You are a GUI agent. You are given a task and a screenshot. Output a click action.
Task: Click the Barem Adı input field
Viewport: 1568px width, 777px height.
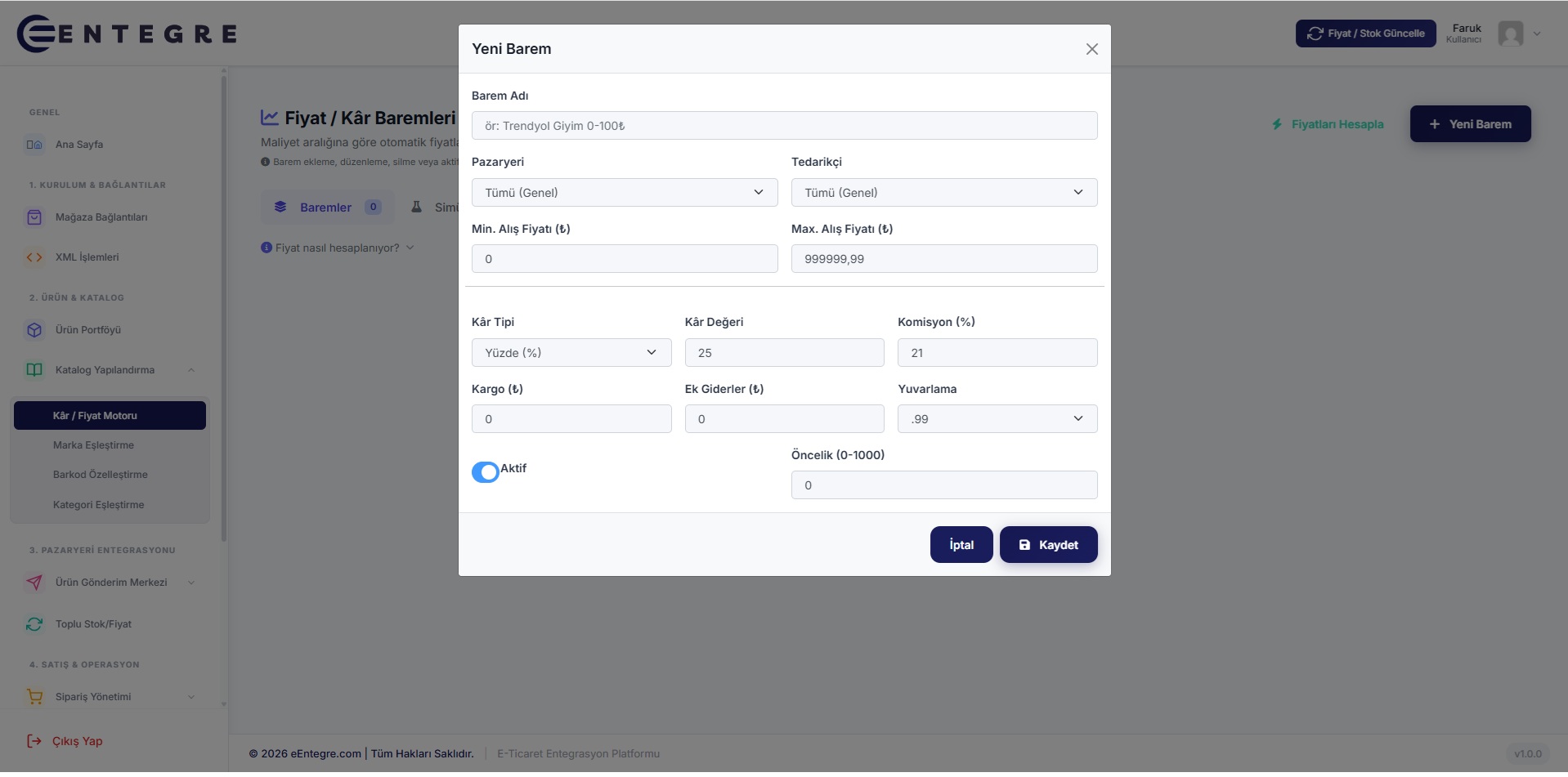[x=785, y=126]
